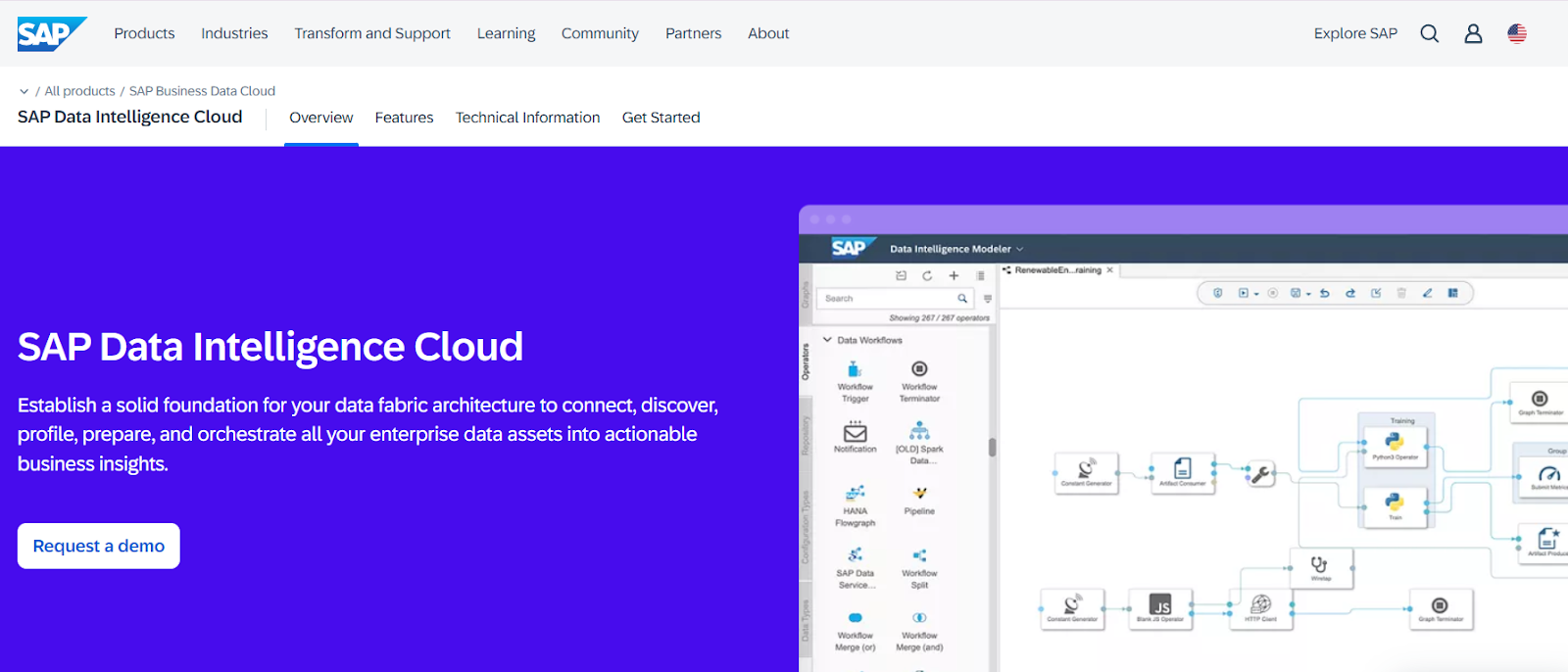The width and height of the screenshot is (1568, 672).
Task: Select the Notification envelope operator icon
Action: coord(856,431)
